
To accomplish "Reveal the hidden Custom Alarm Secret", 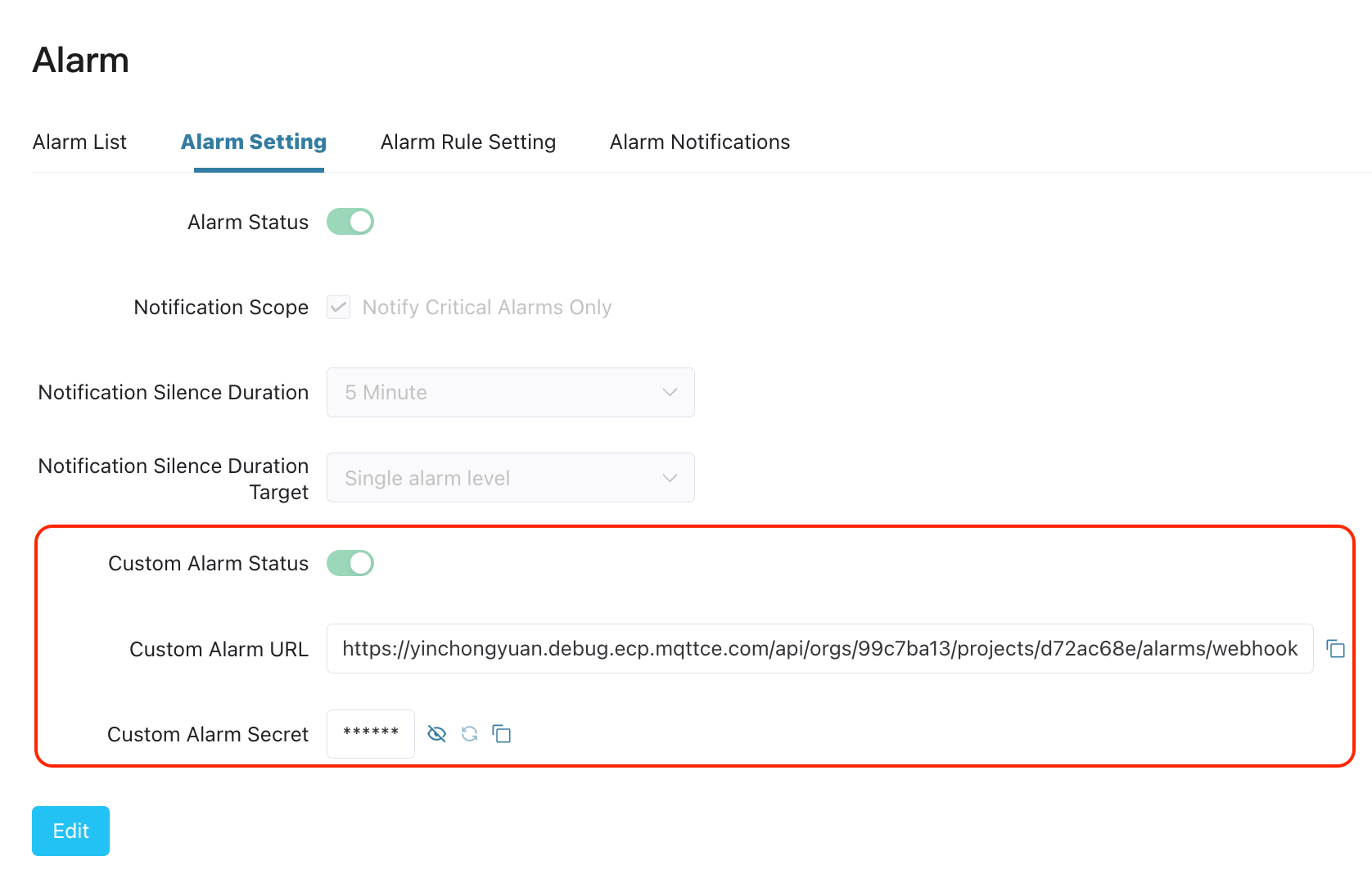I will [437, 734].
